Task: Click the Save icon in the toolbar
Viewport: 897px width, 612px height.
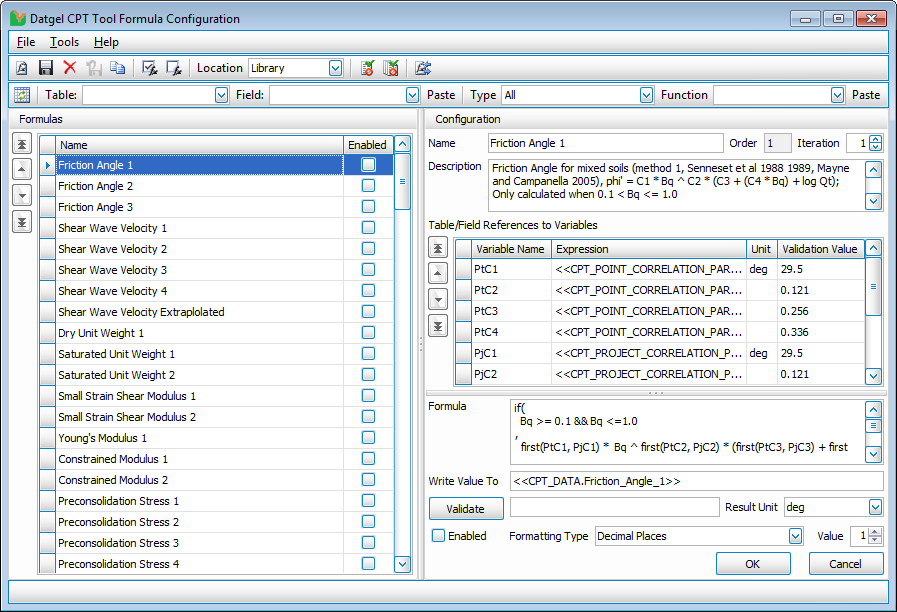Action: point(45,68)
